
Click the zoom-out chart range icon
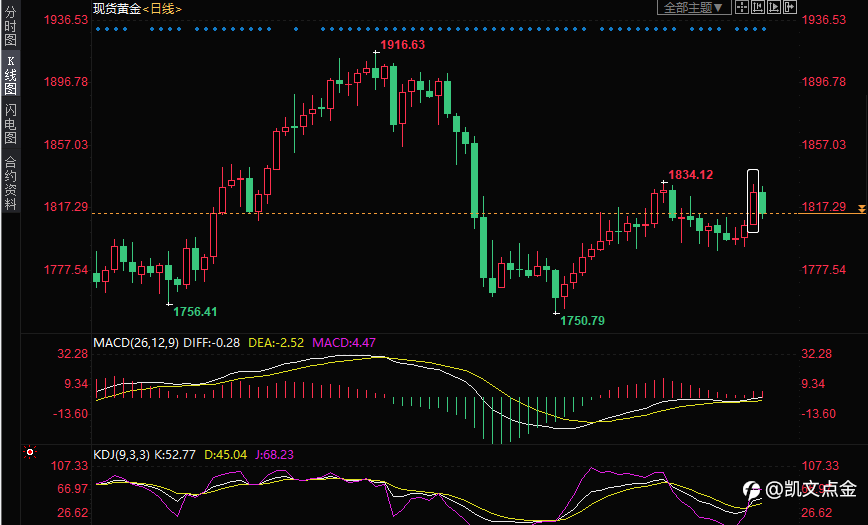pos(757,7)
